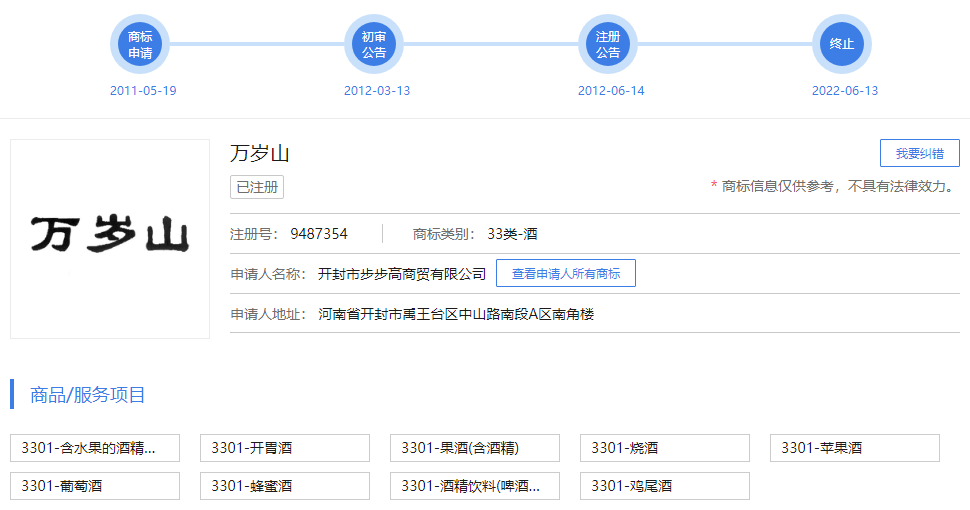Click the 商标信息仅供参考 disclaimer text
This screenshot has width=970, height=510.
point(834,186)
